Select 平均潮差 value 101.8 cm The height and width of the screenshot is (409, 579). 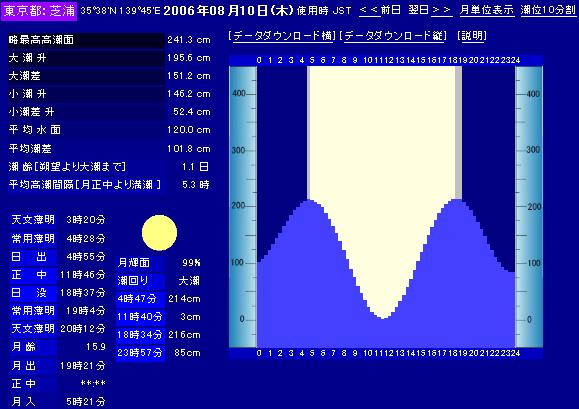click(189, 149)
